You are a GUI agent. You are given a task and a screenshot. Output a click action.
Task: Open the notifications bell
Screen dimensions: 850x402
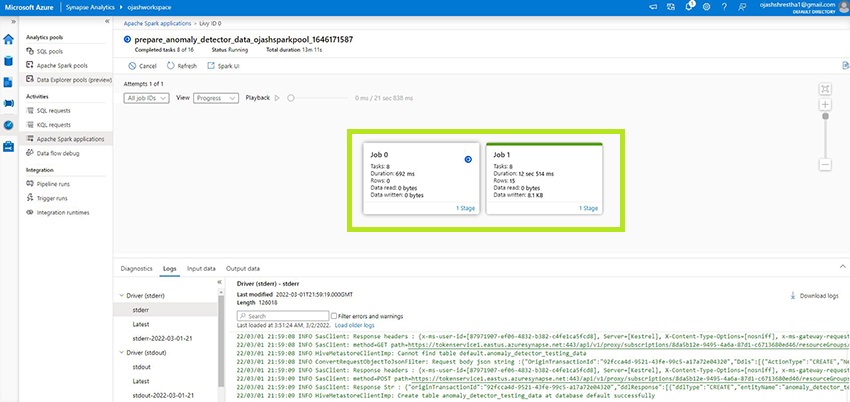point(689,7)
